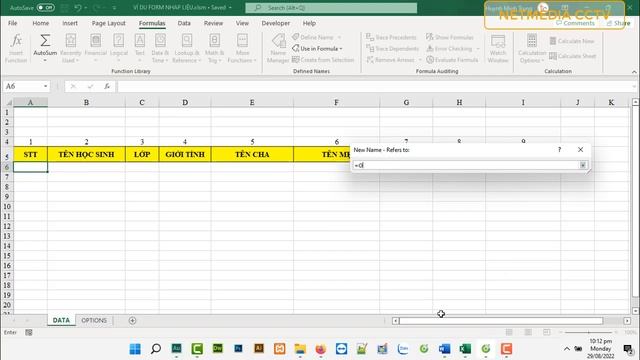
Task: Click Create from Selection
Action: click(323, 60)
